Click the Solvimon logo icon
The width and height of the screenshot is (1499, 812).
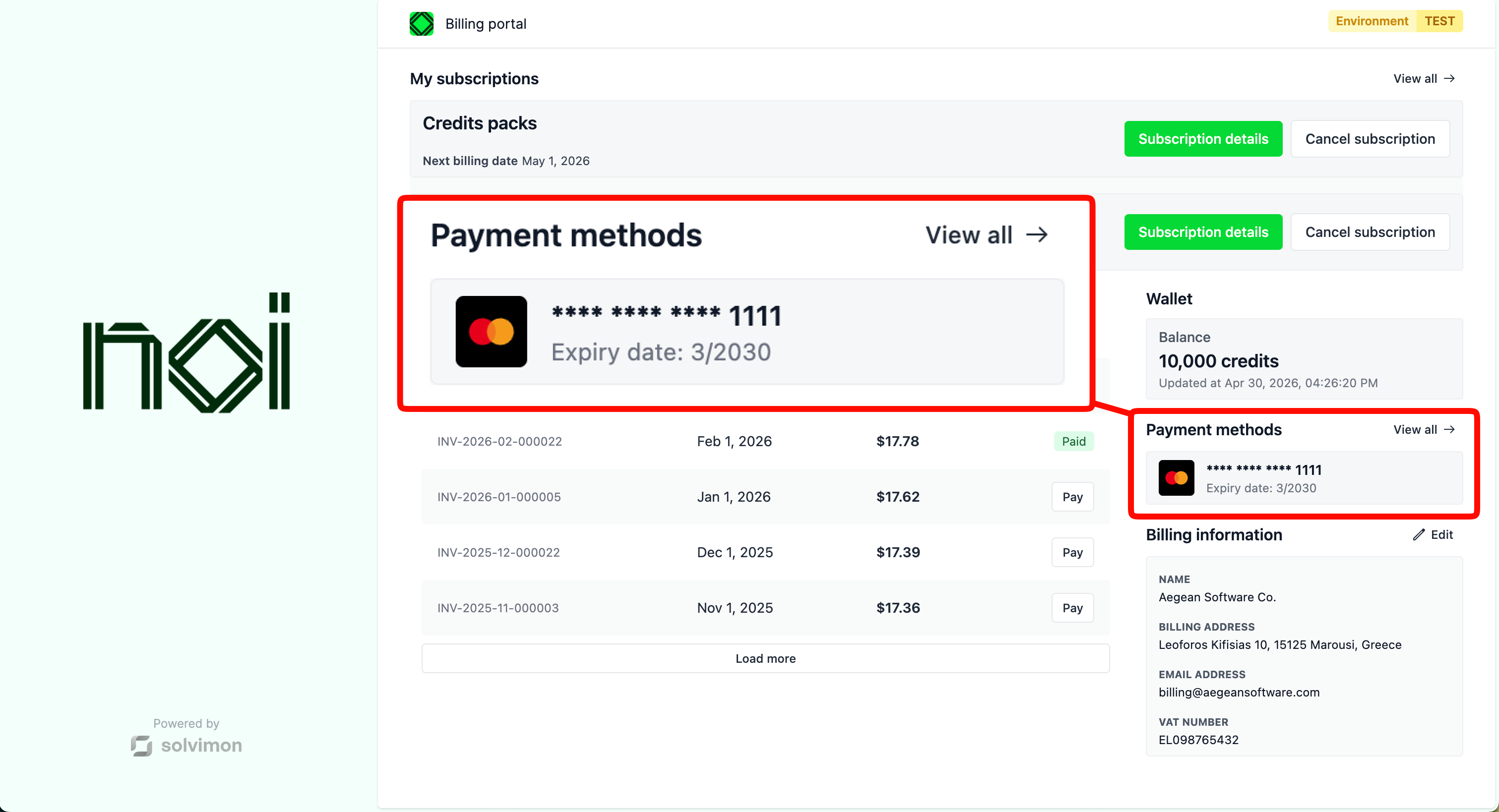(x=141, y=745)
